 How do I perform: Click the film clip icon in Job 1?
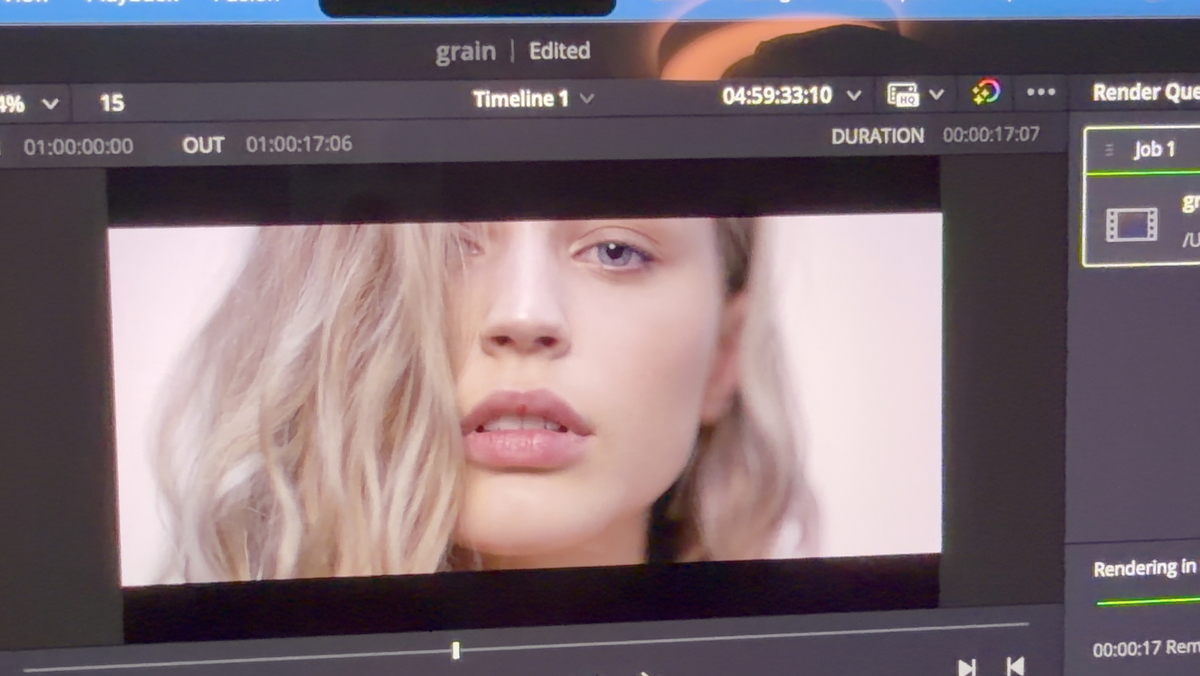[x=1131, y=224]
